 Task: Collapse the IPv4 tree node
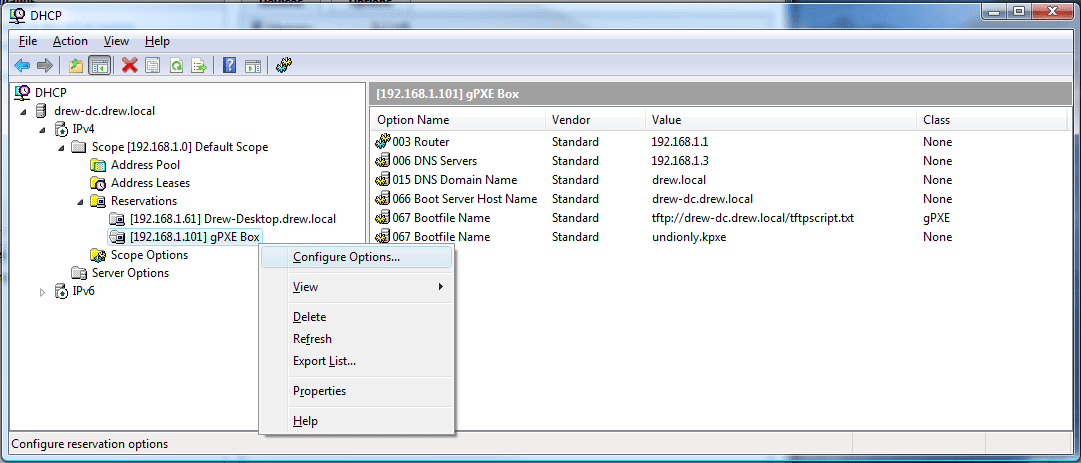(42, 129)
